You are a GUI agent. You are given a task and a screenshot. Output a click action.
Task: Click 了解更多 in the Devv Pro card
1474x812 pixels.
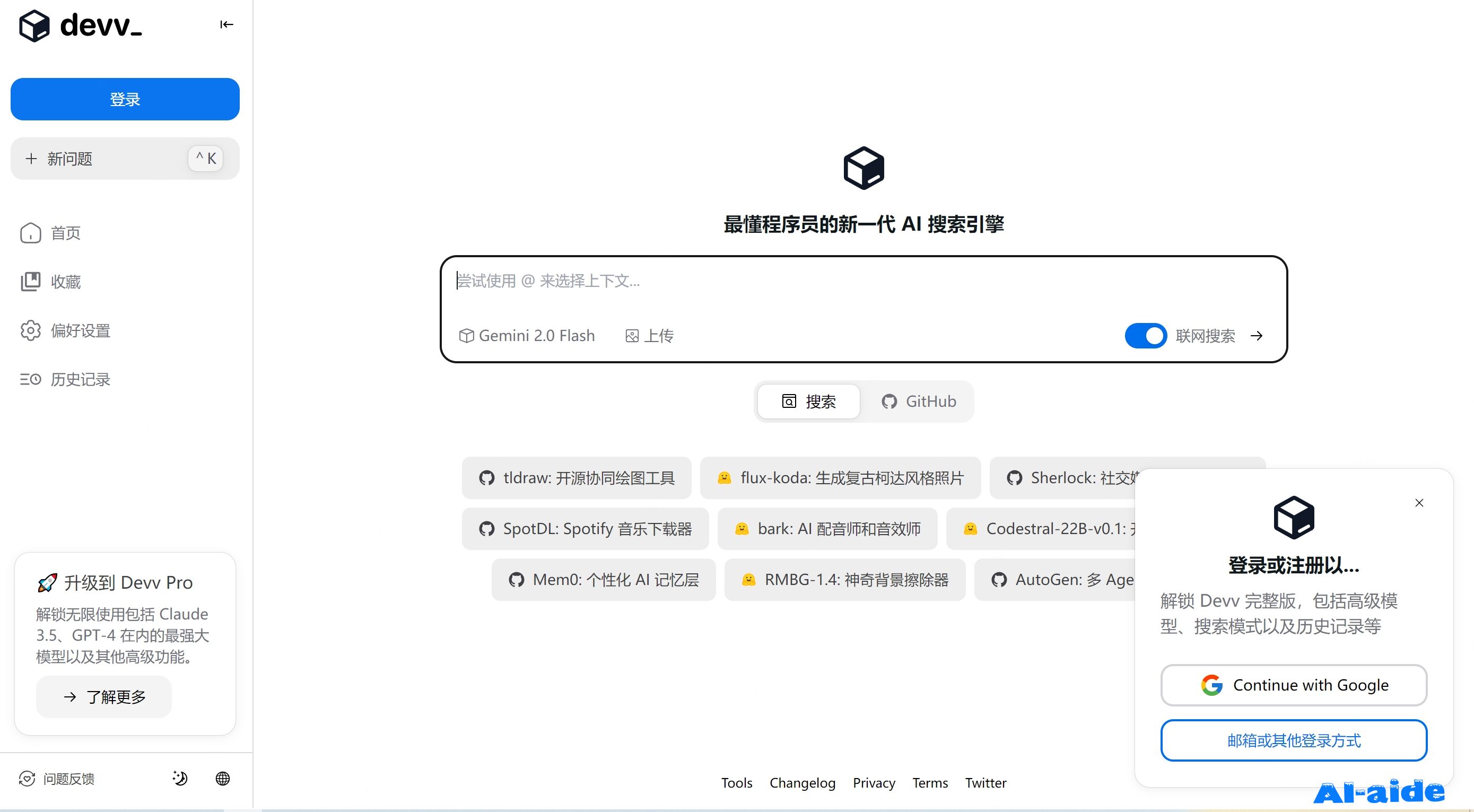[x=103, y=696]
